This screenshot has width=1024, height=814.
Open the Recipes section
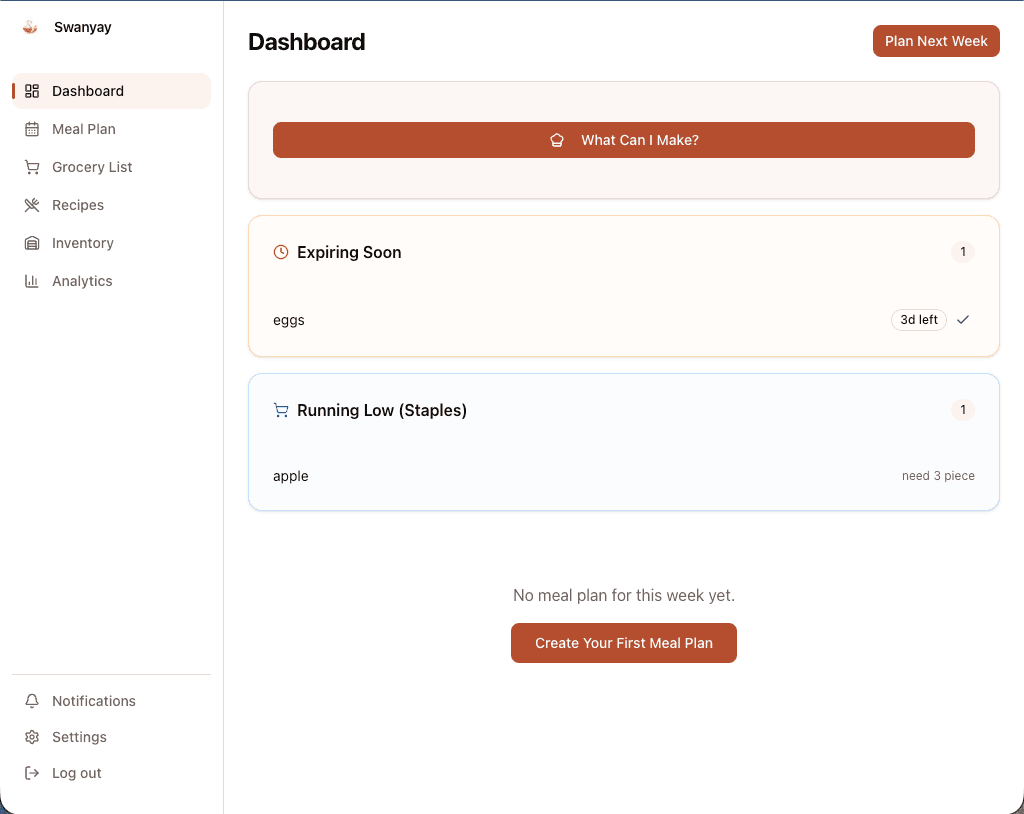tap(77, 204)
